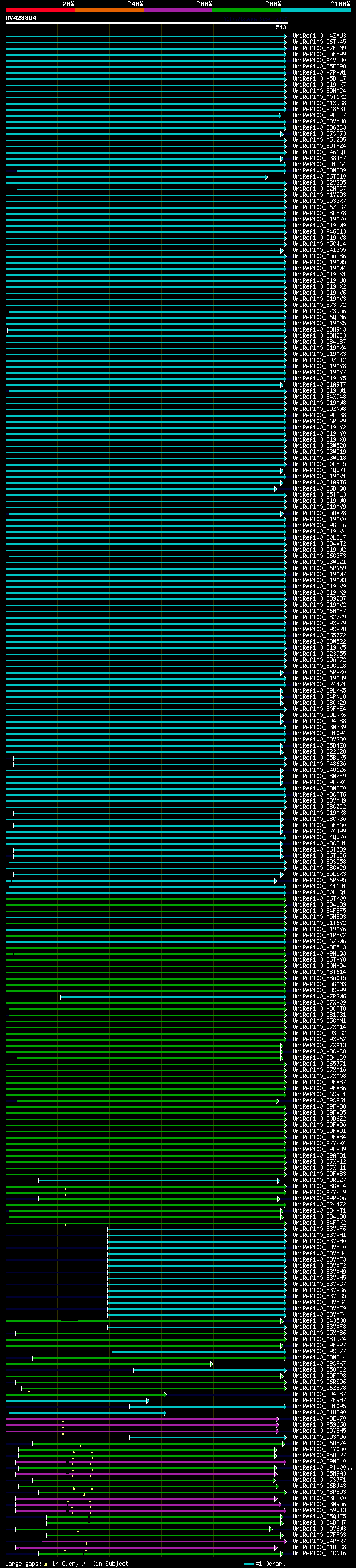Open hit UniRef100_Q5FB99
The height and width of the screenshot is (1568, 356).
click(319, 54)
